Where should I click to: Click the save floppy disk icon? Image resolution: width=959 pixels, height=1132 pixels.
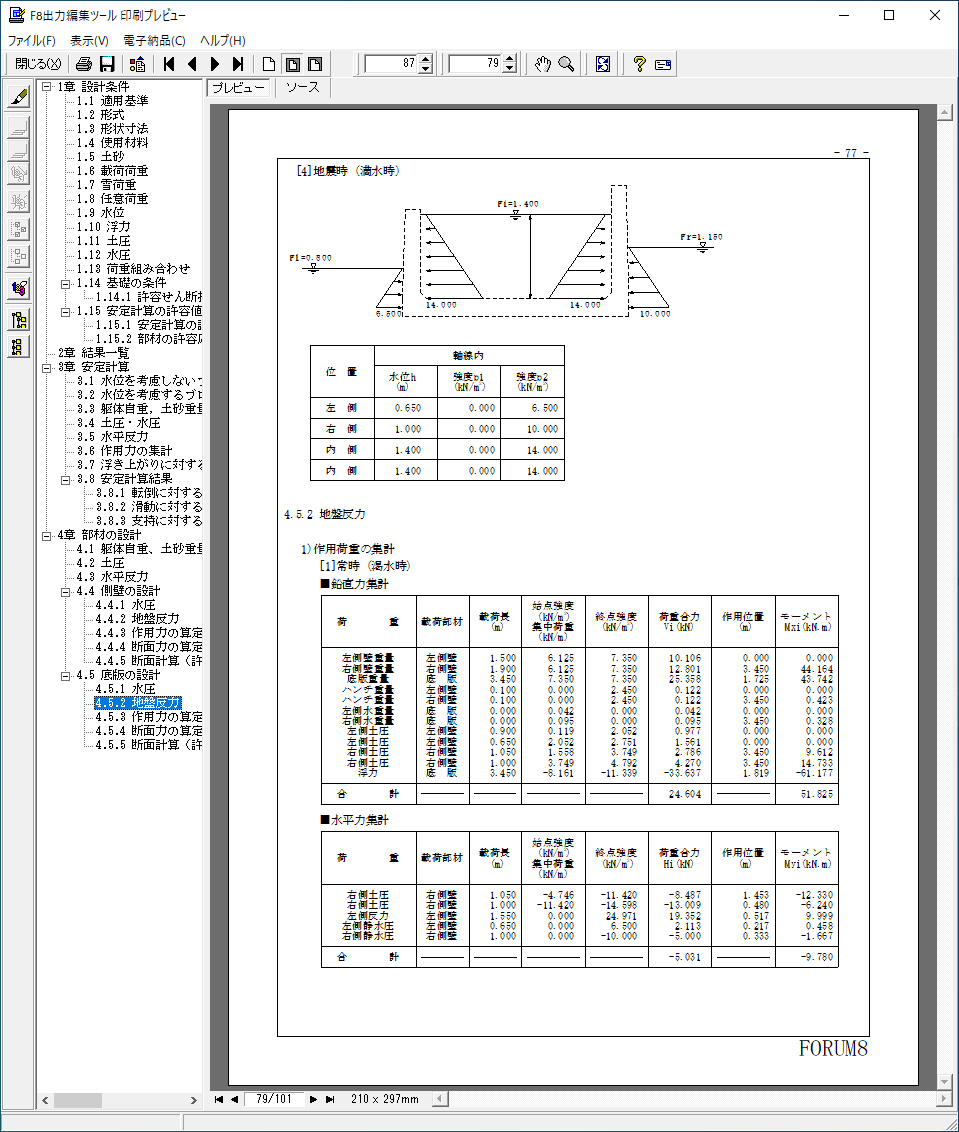(x=107, y=64)
